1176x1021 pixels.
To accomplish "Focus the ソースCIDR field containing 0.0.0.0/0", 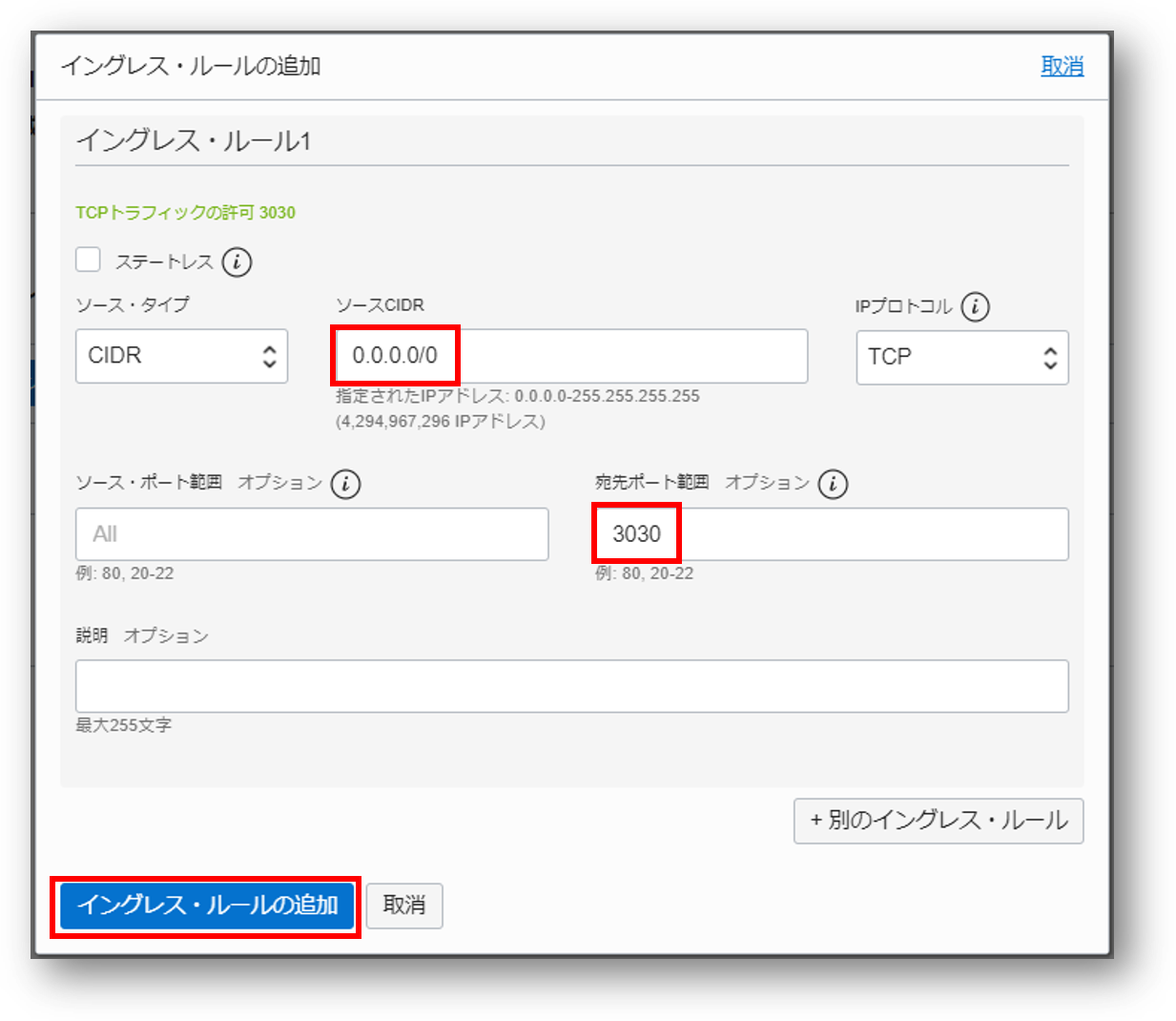I will point(570,356).
